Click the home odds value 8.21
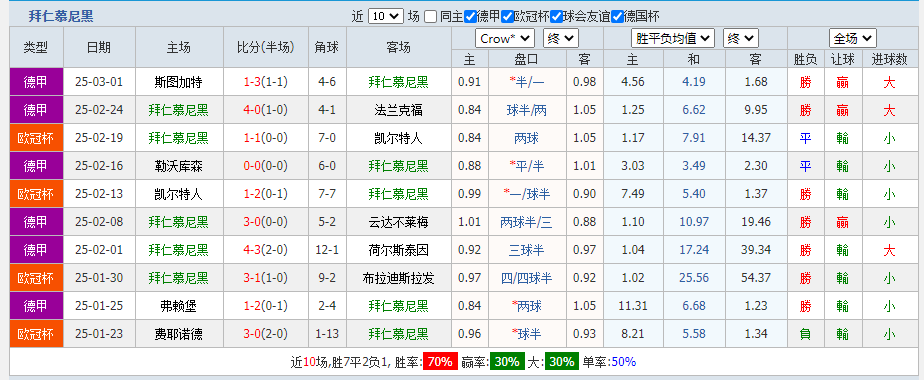The height and width of the screenshot is (380, 924). 633,334
